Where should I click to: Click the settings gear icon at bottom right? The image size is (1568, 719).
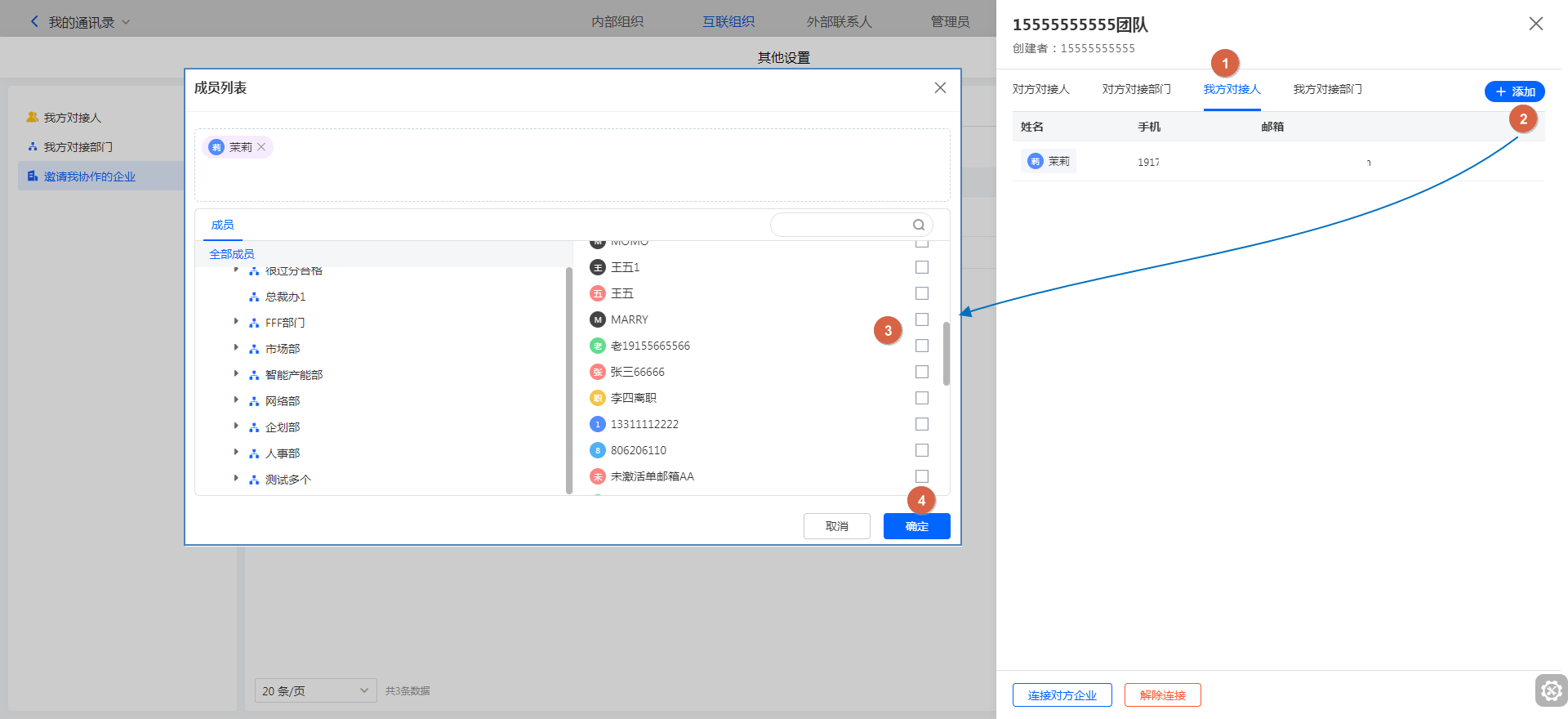point(1551,690)
